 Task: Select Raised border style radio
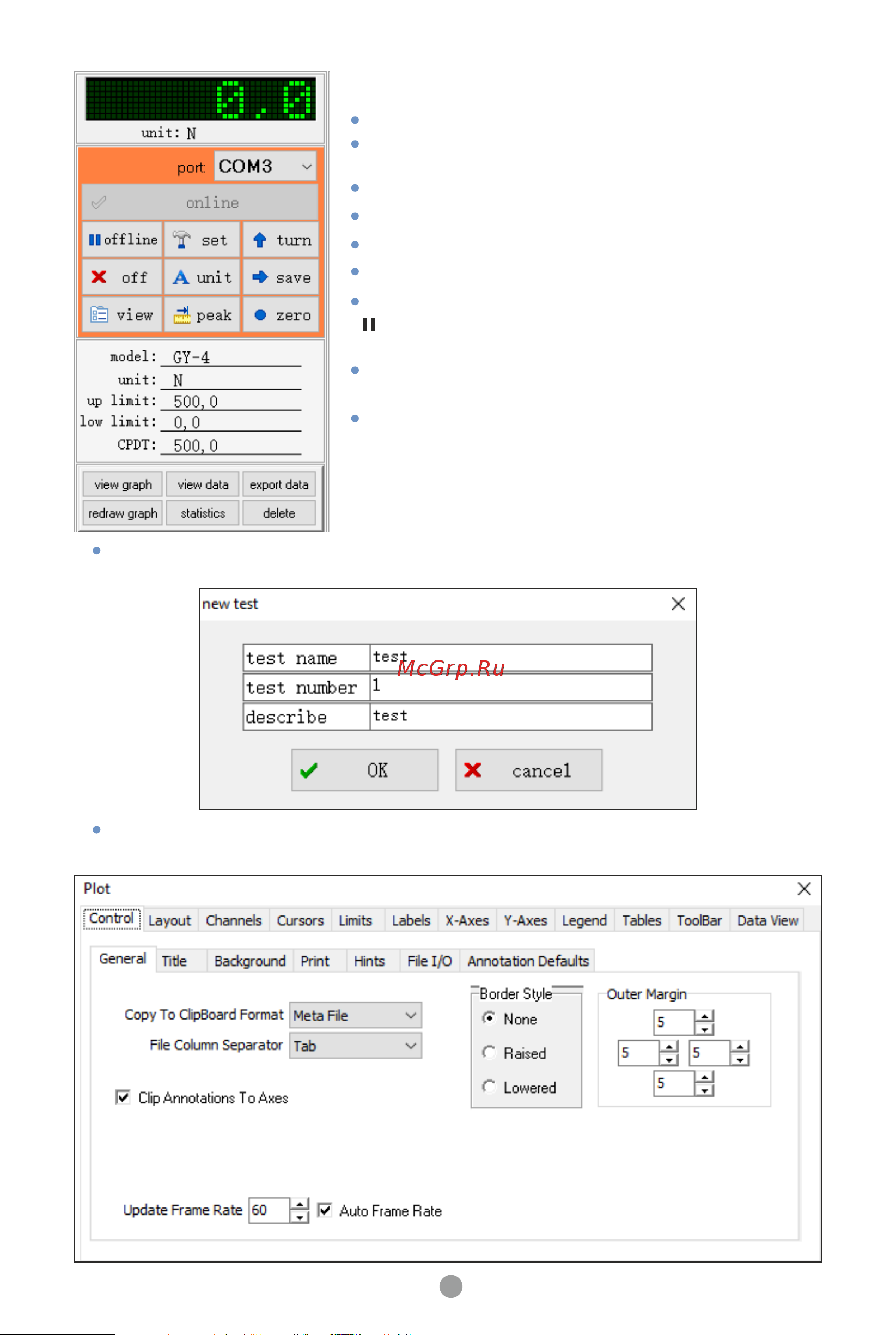tap(489, 1052)
